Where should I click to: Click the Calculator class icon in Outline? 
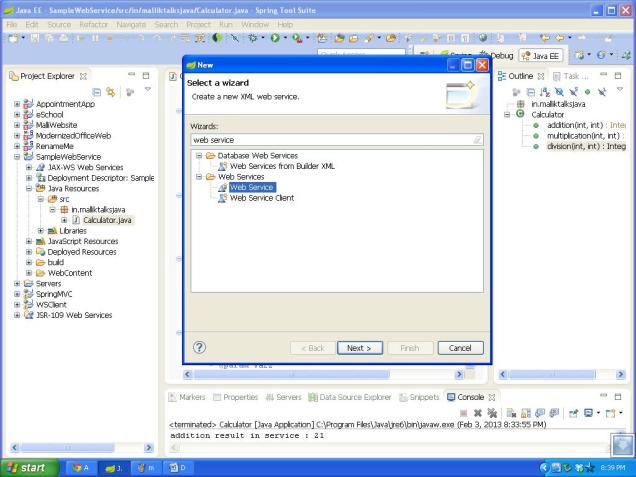point(521,113)
